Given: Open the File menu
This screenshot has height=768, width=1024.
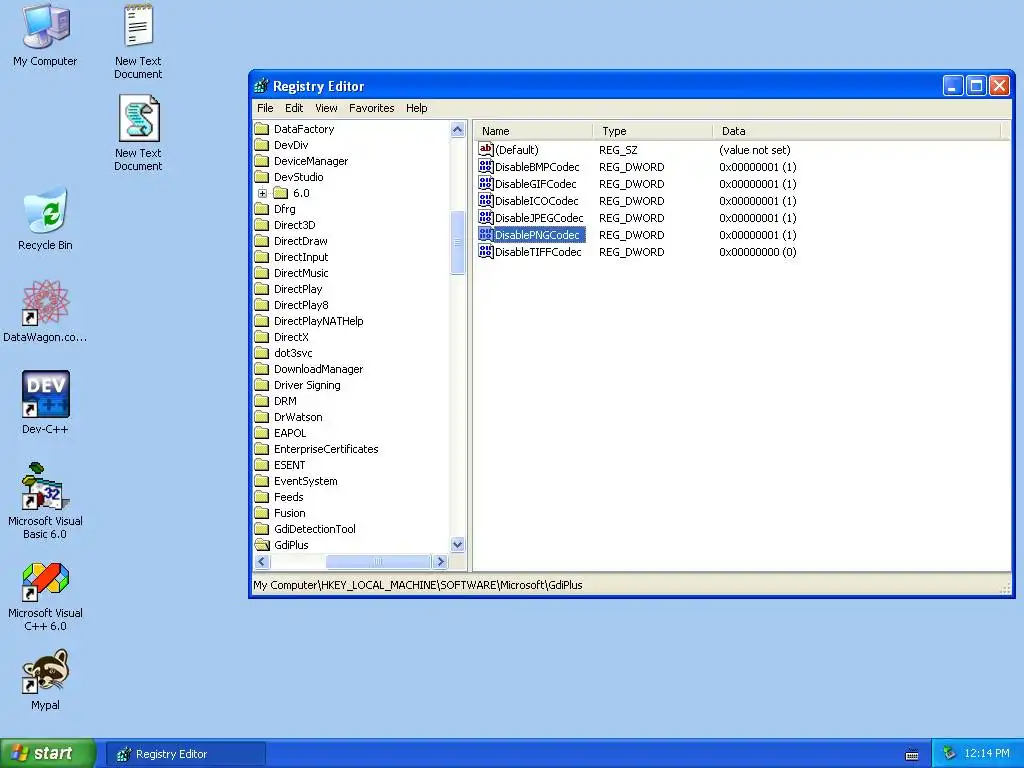Looking at the screenshot, I should pyautogui.click(x=265, y=108).
